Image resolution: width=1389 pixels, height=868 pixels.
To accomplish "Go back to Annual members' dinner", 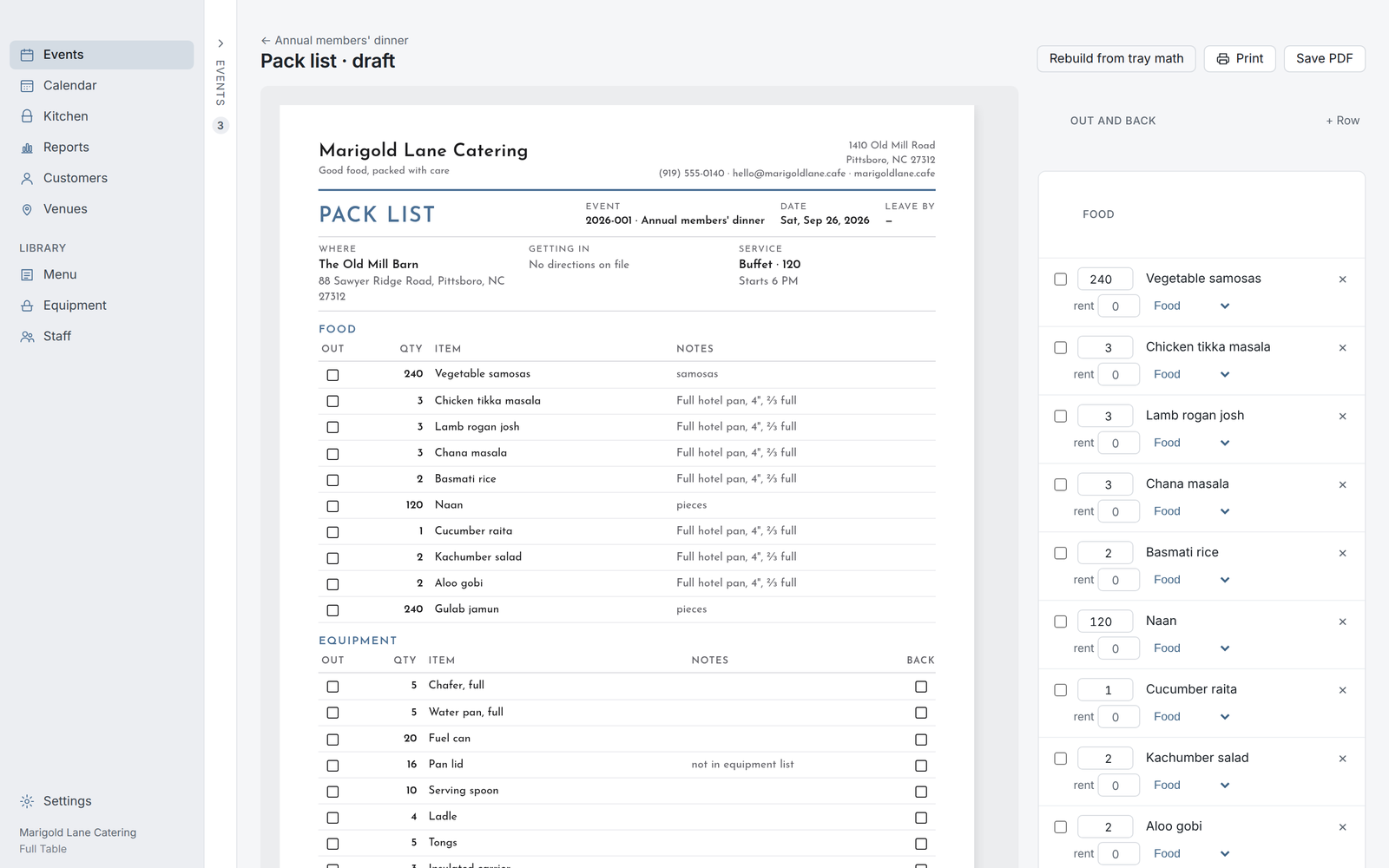I will (334, 40).
